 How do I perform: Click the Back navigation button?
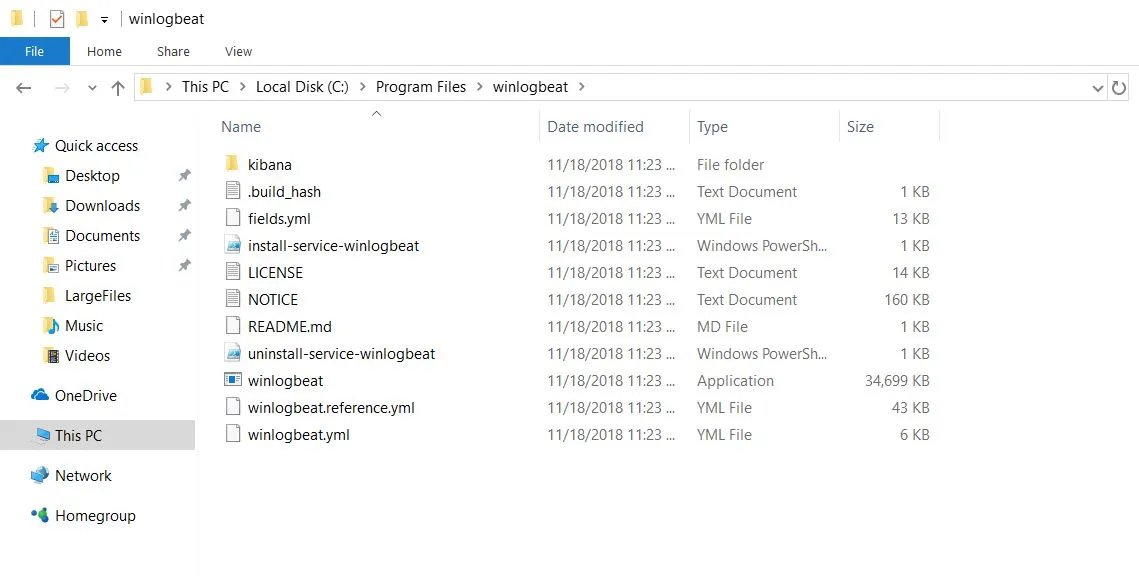tap(23, 88)
